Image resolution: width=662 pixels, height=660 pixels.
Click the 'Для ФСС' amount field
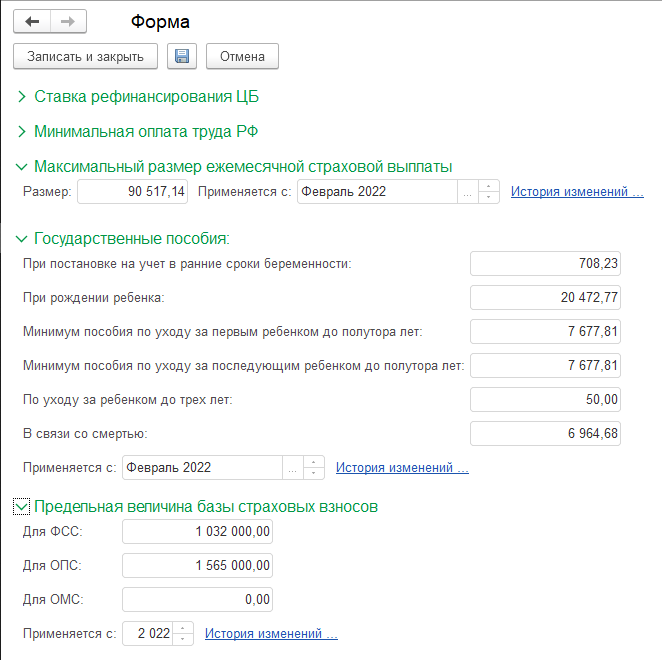(x=197, y=532)
